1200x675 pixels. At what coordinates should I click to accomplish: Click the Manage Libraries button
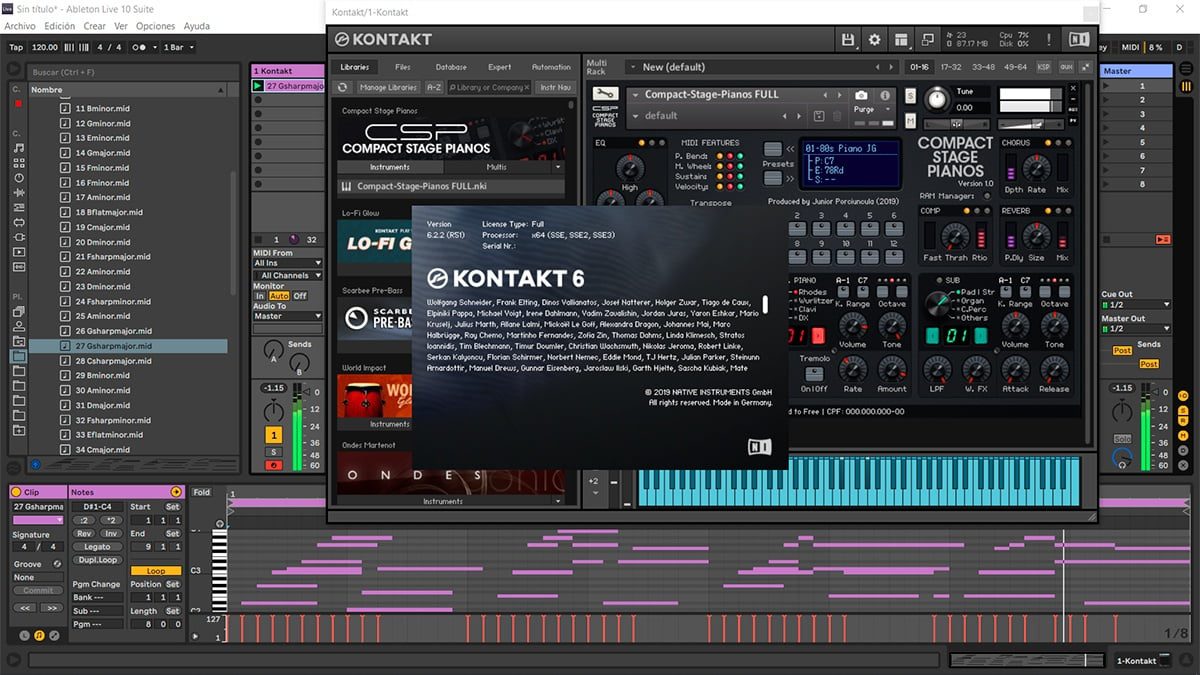point(388,88)
